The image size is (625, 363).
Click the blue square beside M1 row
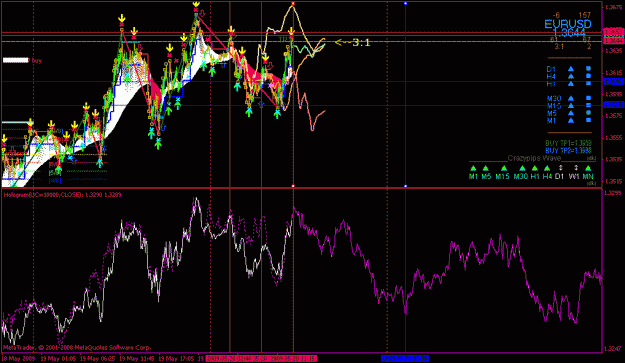(588, 120)
